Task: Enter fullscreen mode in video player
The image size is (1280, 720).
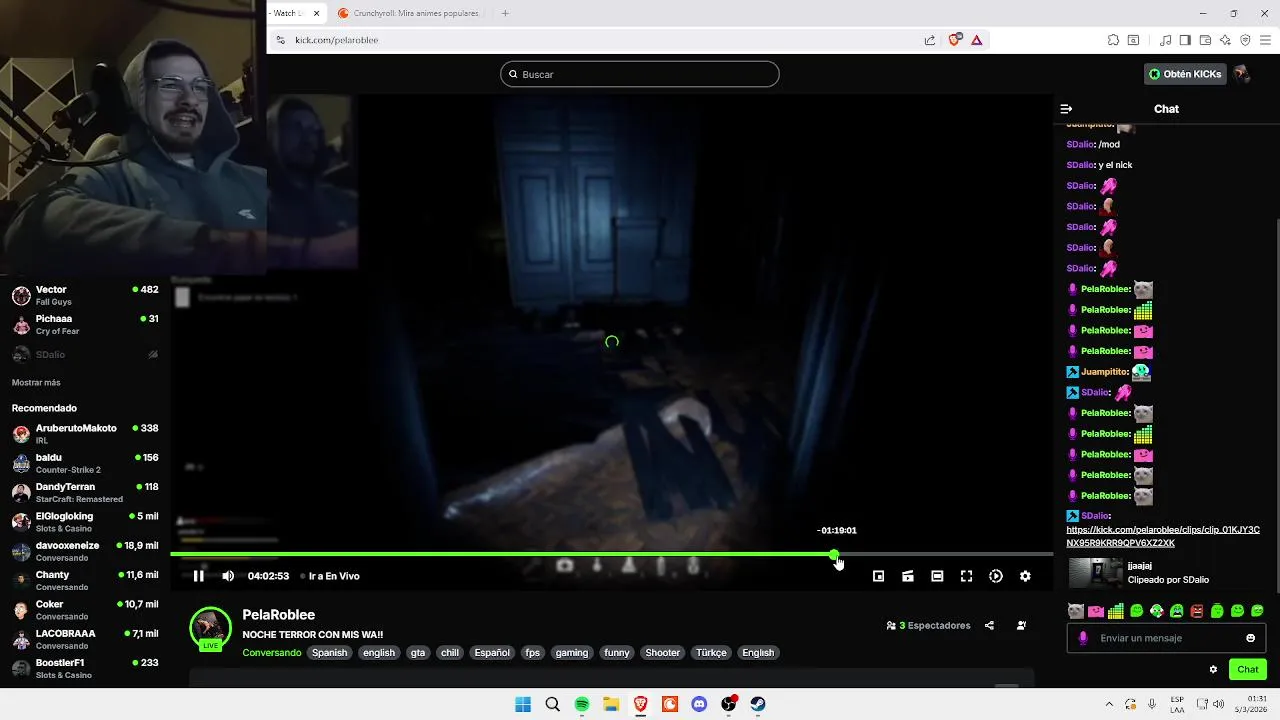Action: pos(966,576)
